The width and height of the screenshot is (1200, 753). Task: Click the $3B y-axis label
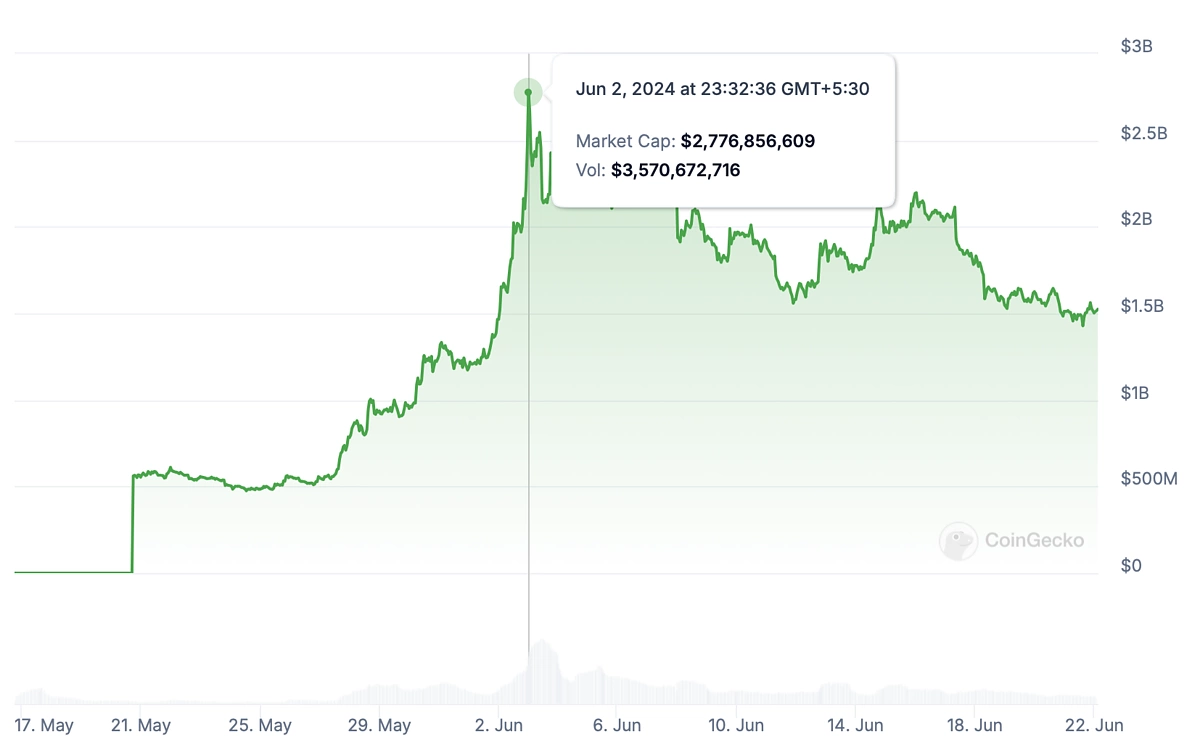[x=1136, y=46]
